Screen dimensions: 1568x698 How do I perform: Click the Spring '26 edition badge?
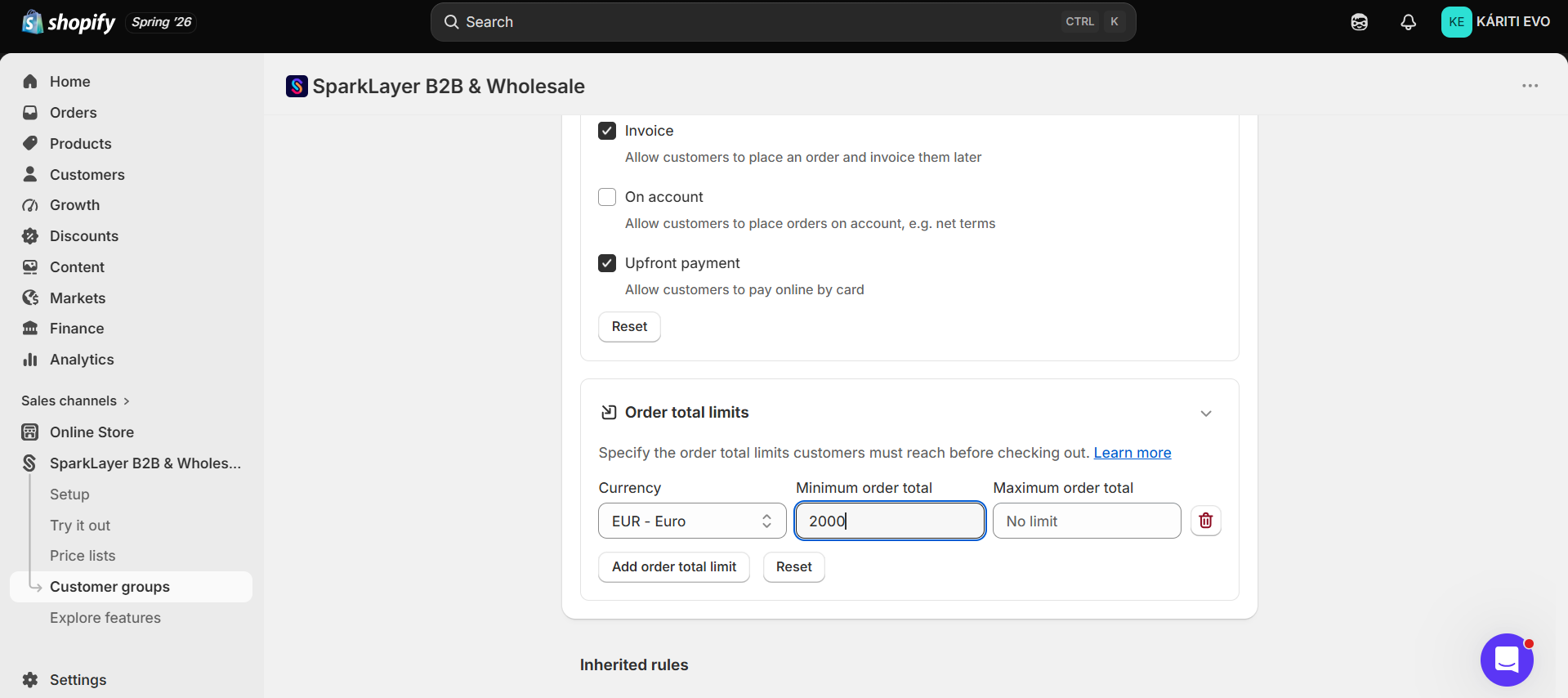coord(162,22)
